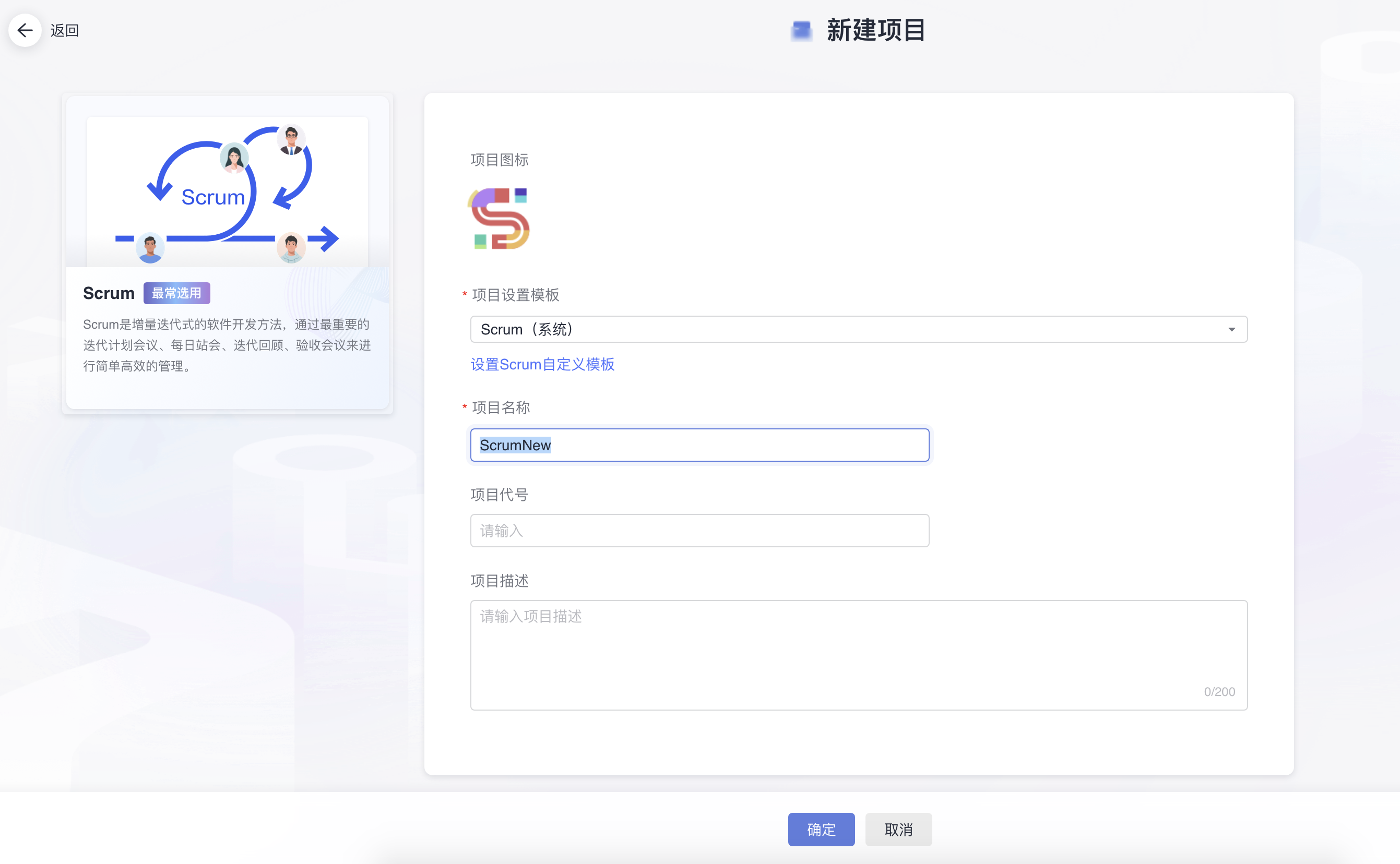Viewport: 1400px width, 864px height.
Task: Click the 项目代号 label
Action: [500, 494]
